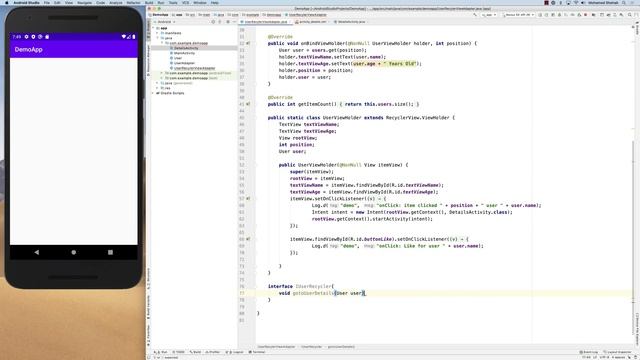Click the Project panel settings gear icon
Image resolution: width=640 pixels, height=360 pixels.
tap(228, 22)
